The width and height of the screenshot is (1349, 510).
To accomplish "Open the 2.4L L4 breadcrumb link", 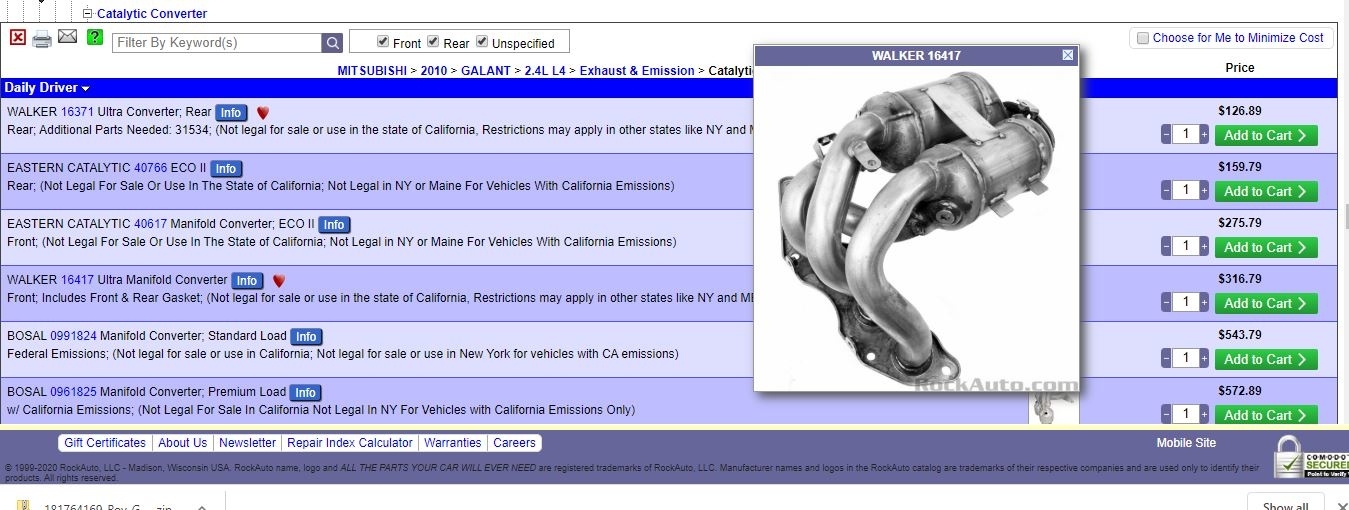I will tap(546, 71).
